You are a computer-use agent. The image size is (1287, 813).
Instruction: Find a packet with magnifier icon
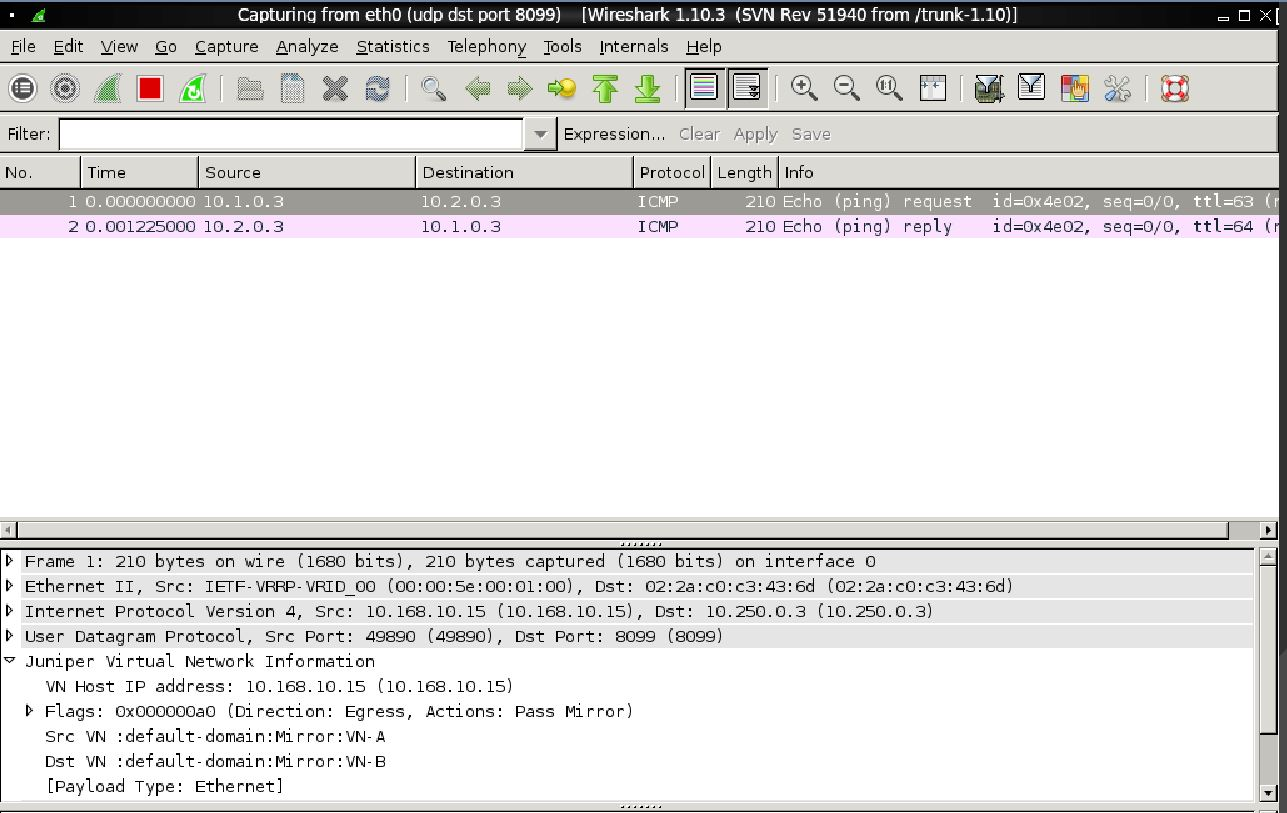pos(433,89)
